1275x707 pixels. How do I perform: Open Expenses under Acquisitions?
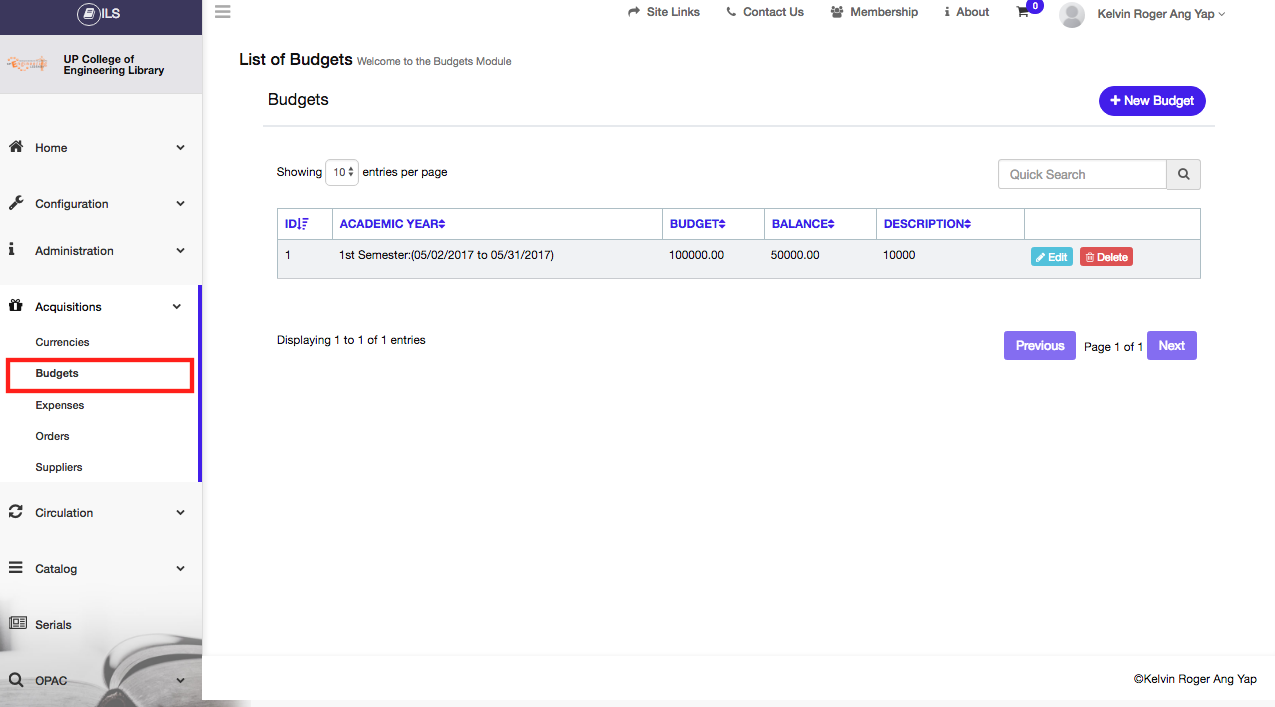pos(60,405)
